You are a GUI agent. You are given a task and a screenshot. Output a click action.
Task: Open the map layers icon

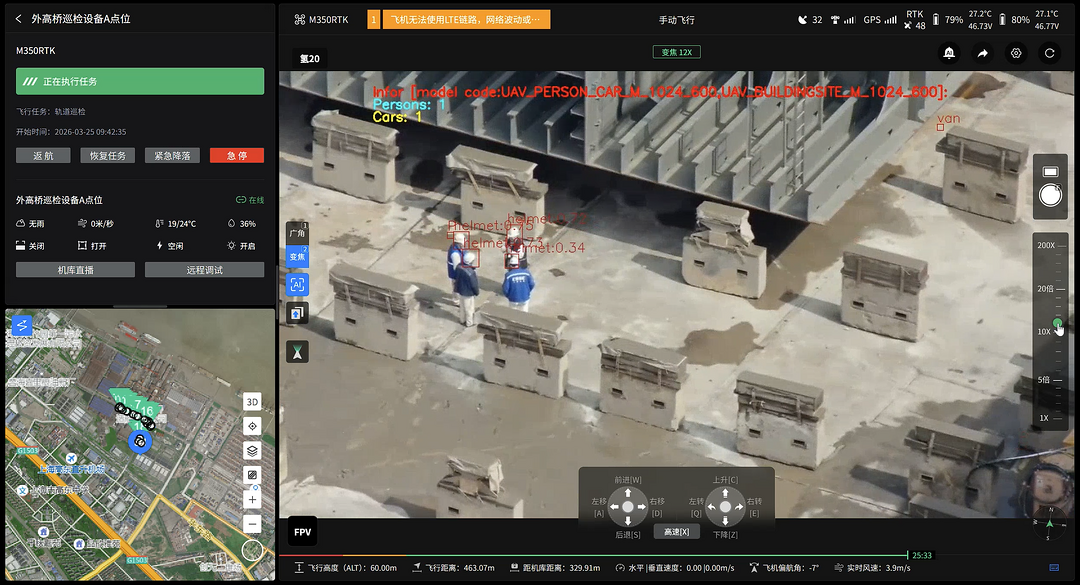253,451
